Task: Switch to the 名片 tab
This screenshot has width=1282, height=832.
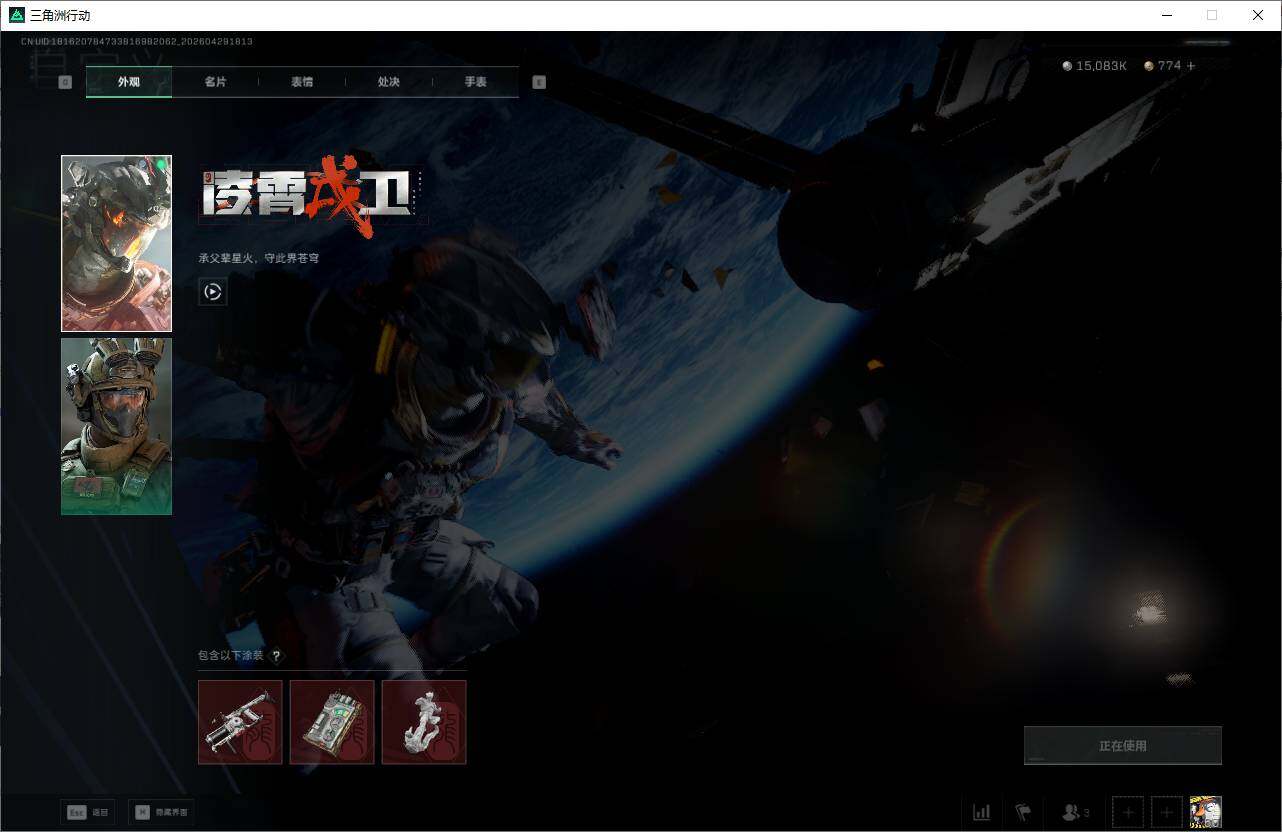Action: coord(215,82)
